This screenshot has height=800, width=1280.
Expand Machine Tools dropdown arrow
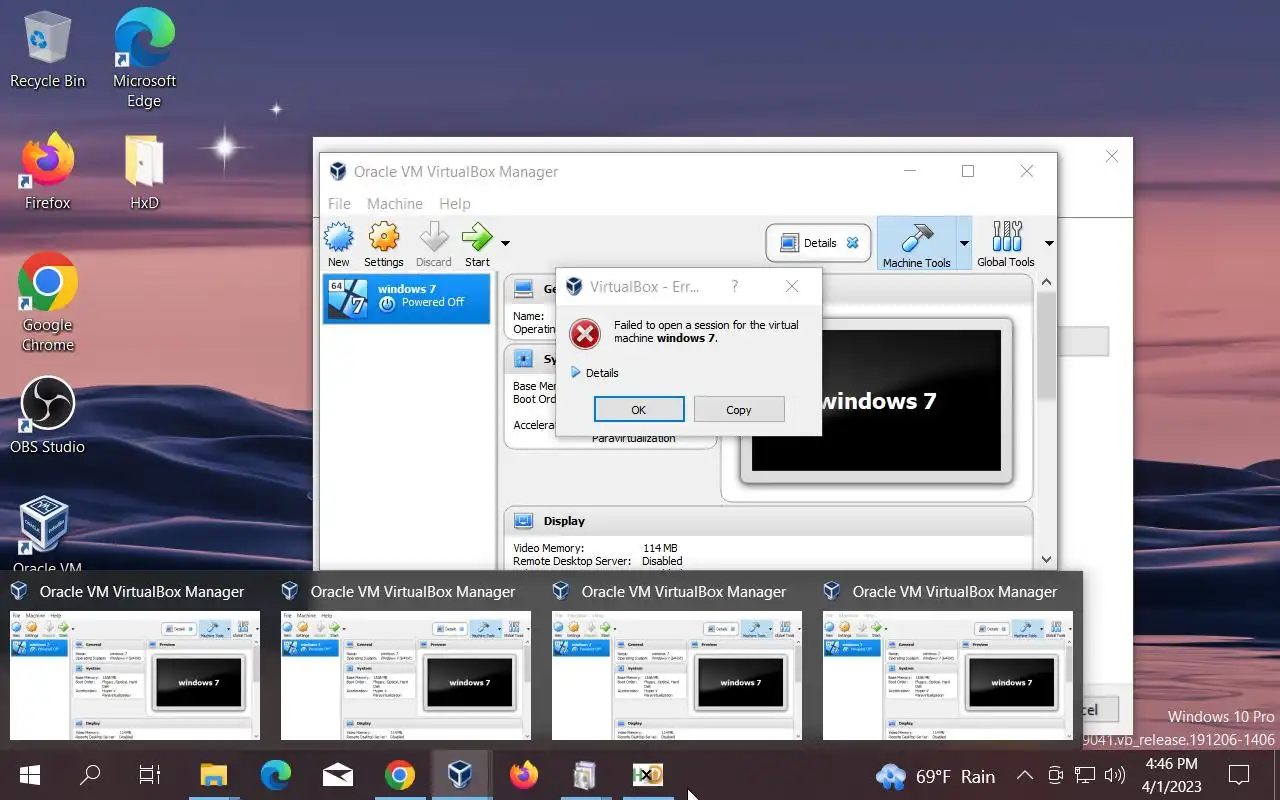964,243
